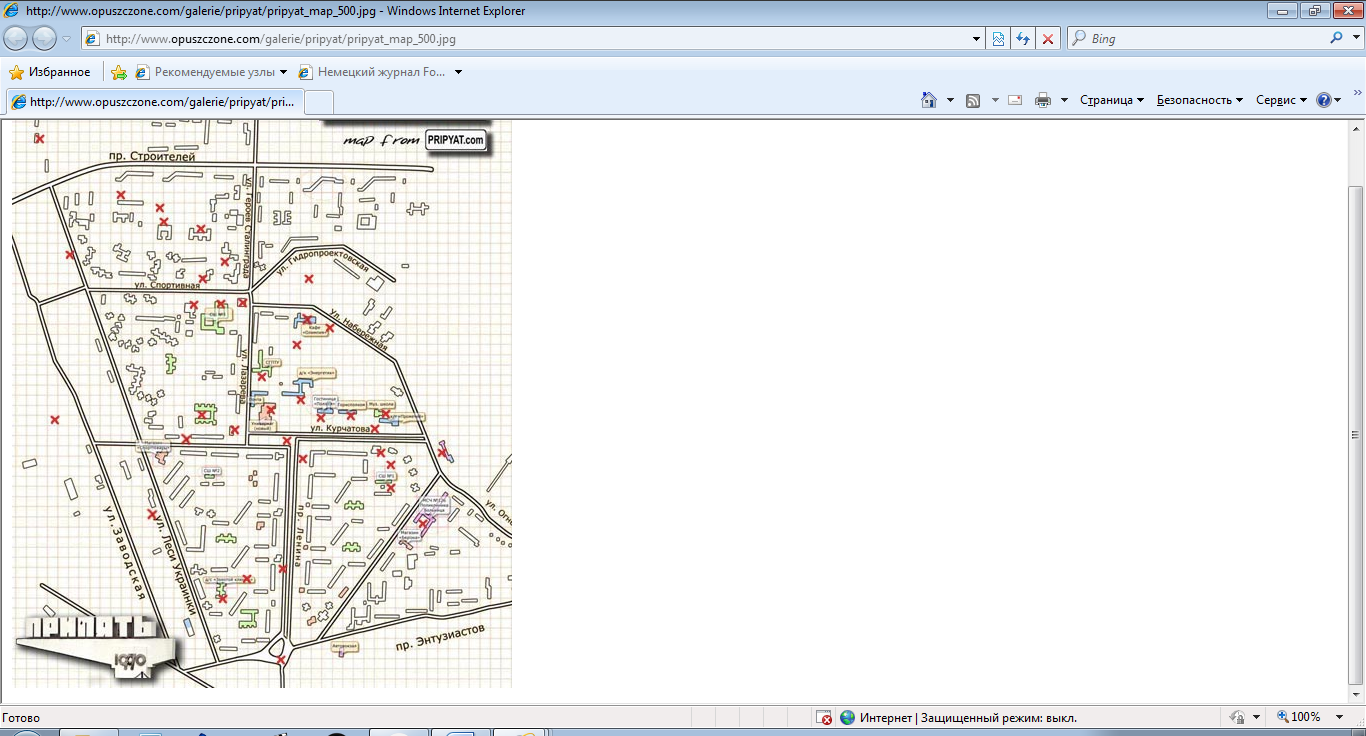Image resolution: width=1366 pixels, height=736 pixels.
Task: Click the RSS feeds icon
Action: click(972, 100)
